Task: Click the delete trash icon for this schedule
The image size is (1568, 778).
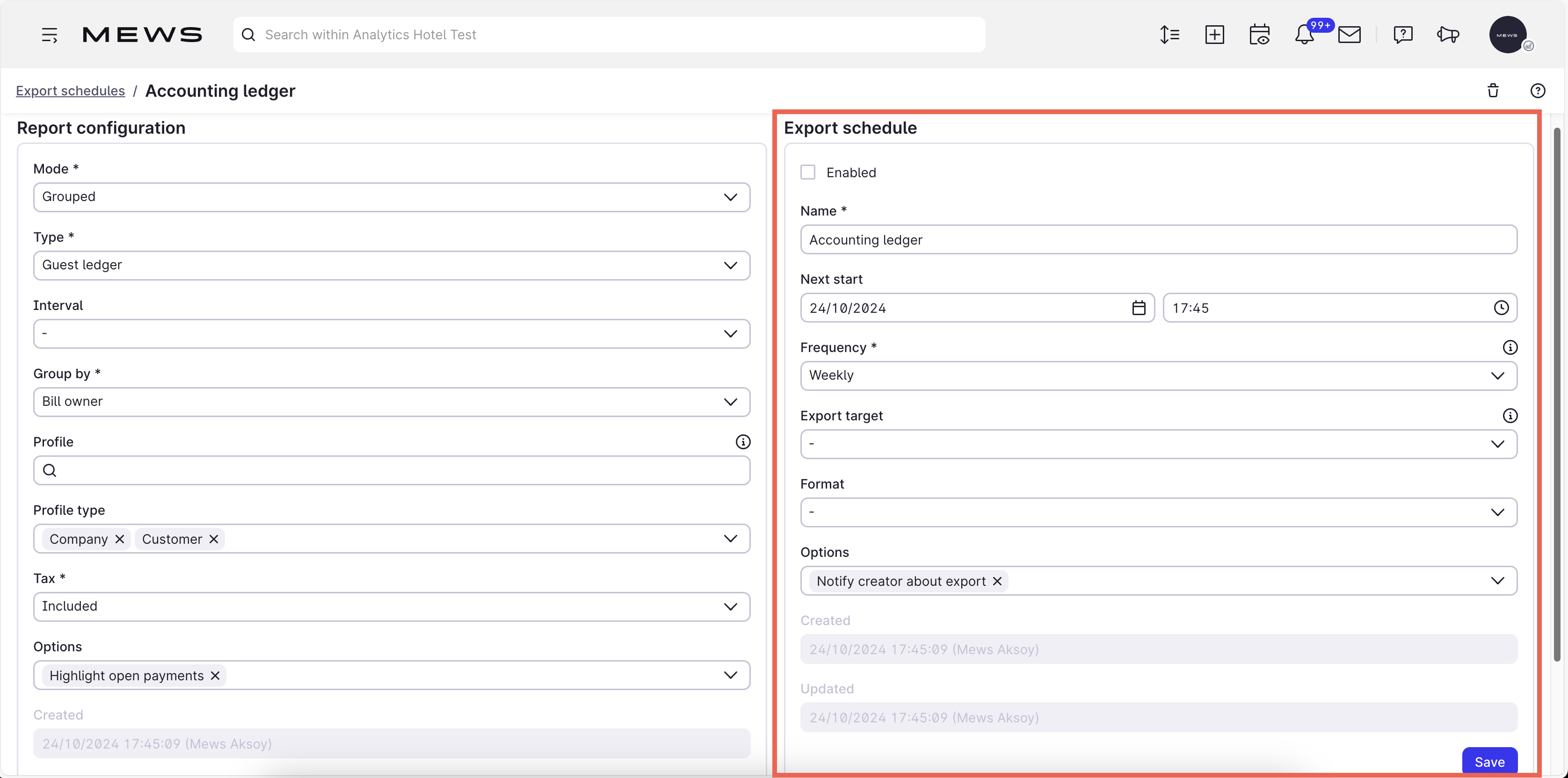Action: [1493, 90]
